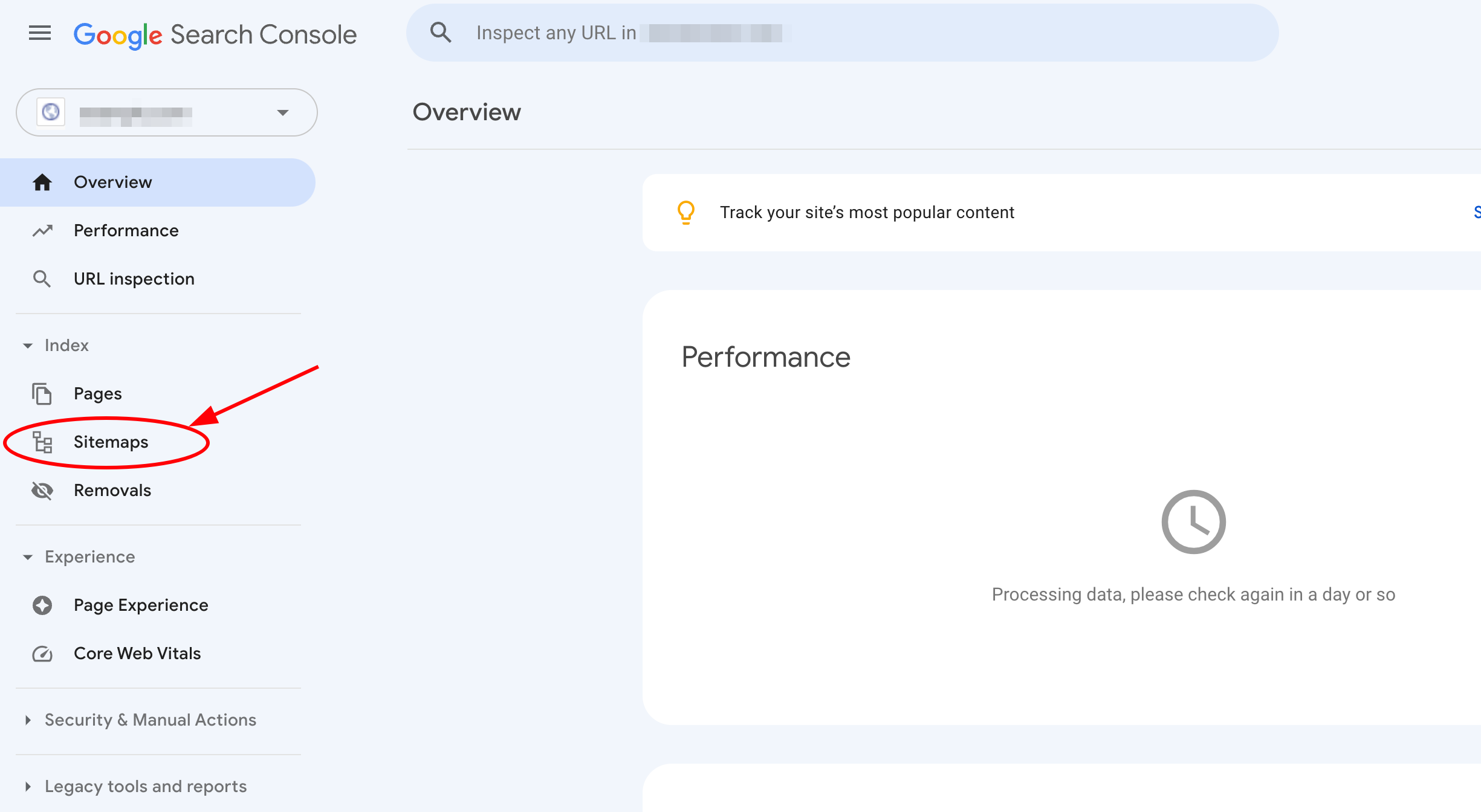Click the lightbulb tip icon
The image size is (1481, 812).
point(685,212)
